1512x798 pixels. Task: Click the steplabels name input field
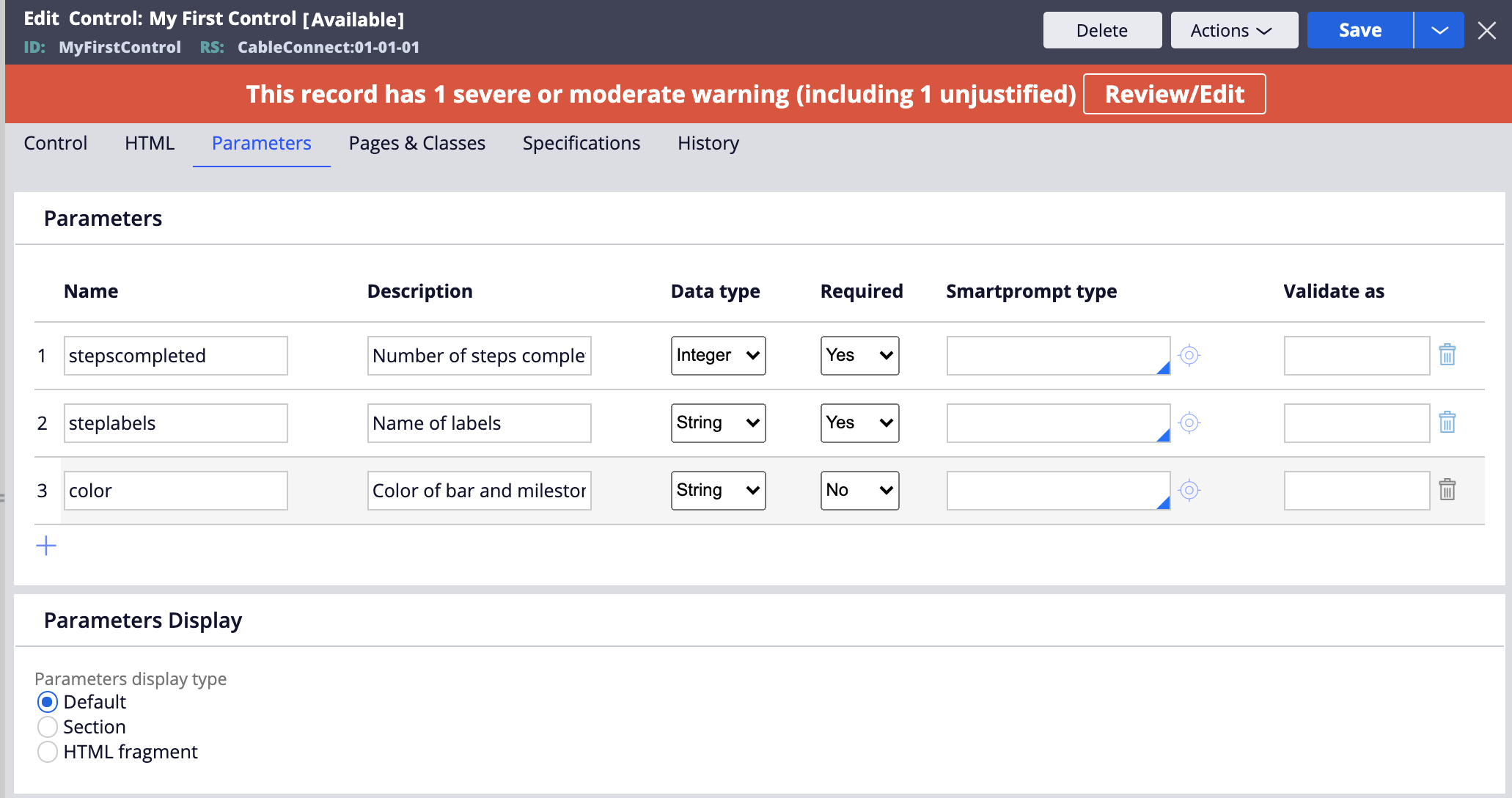coord(175,423)
